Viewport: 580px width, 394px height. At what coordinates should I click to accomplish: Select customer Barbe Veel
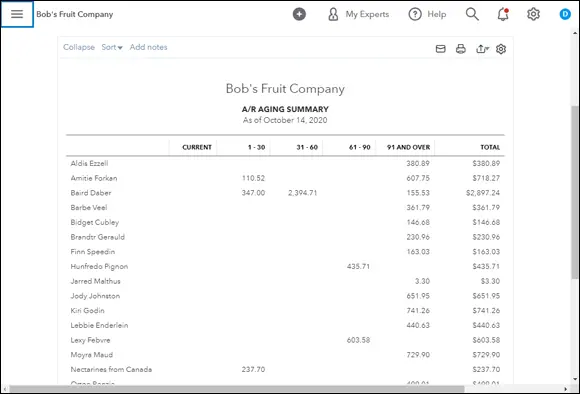[x=89, y=208]
